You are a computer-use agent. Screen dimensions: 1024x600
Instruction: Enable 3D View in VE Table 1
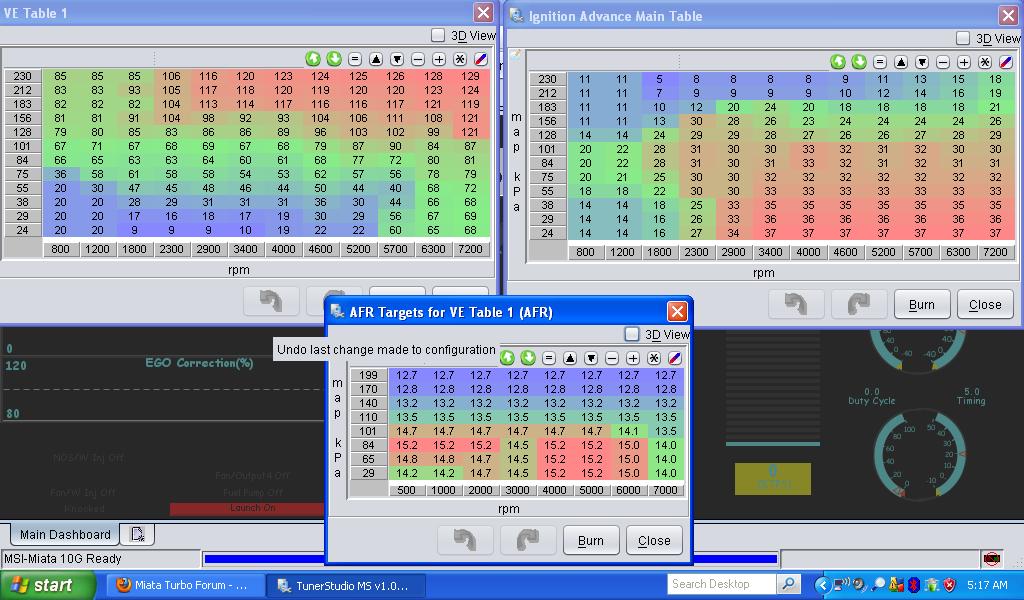coord(438,36)
